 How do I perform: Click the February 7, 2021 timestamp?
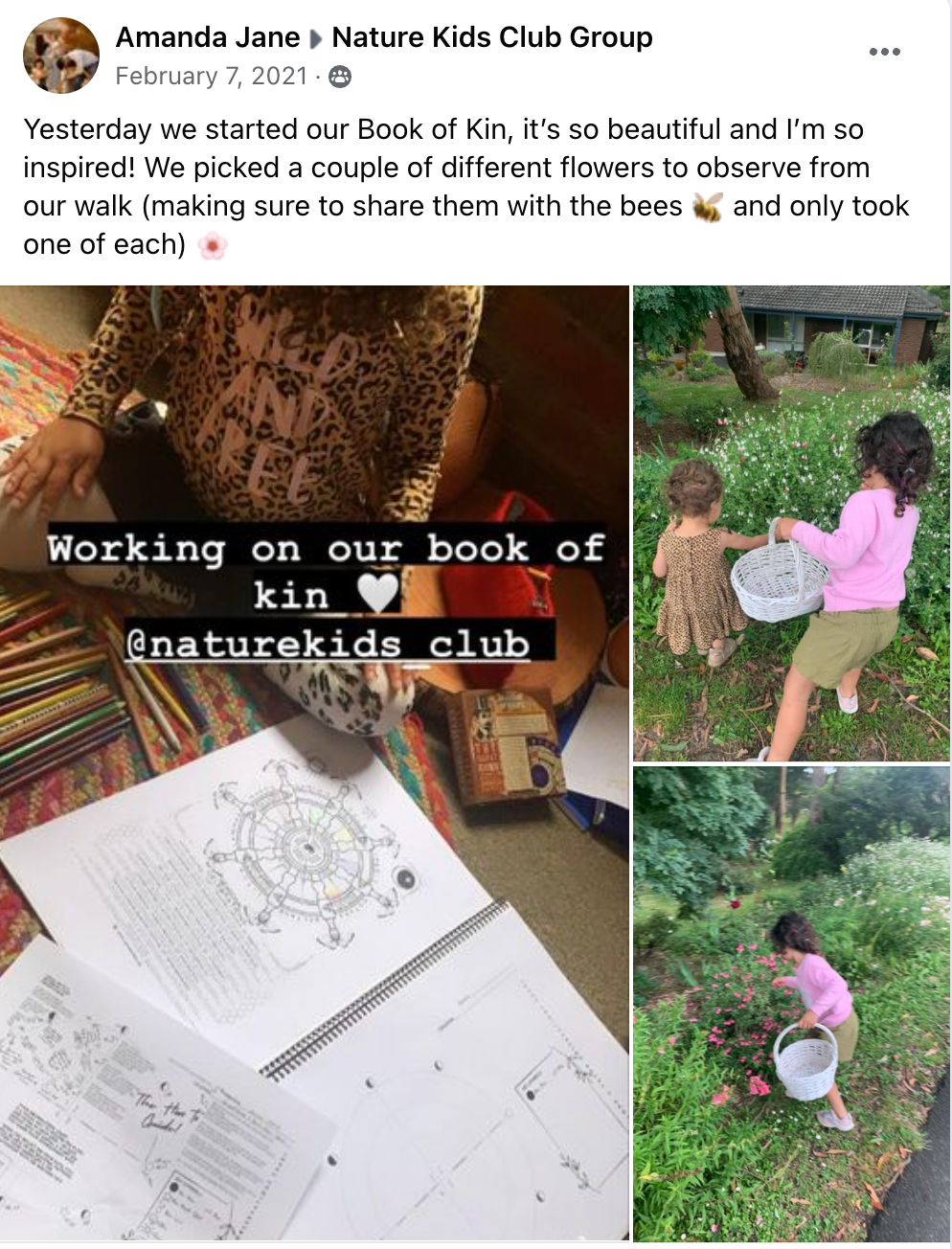coord(212,76)
